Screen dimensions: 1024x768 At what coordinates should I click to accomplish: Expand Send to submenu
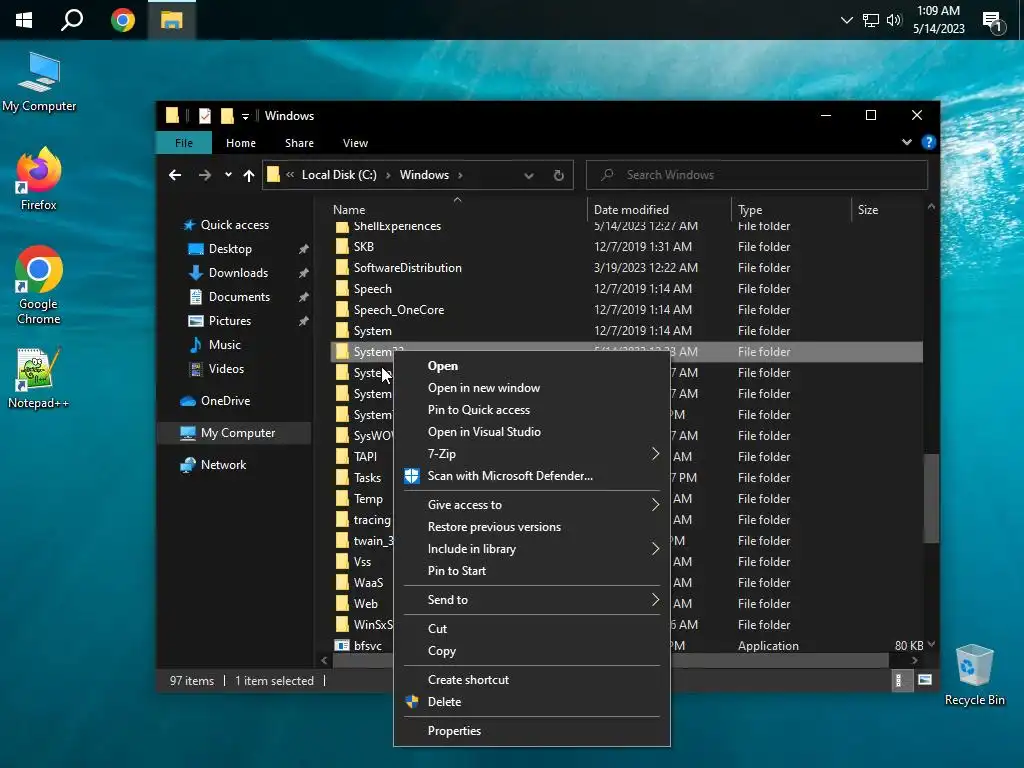[532, 600]
